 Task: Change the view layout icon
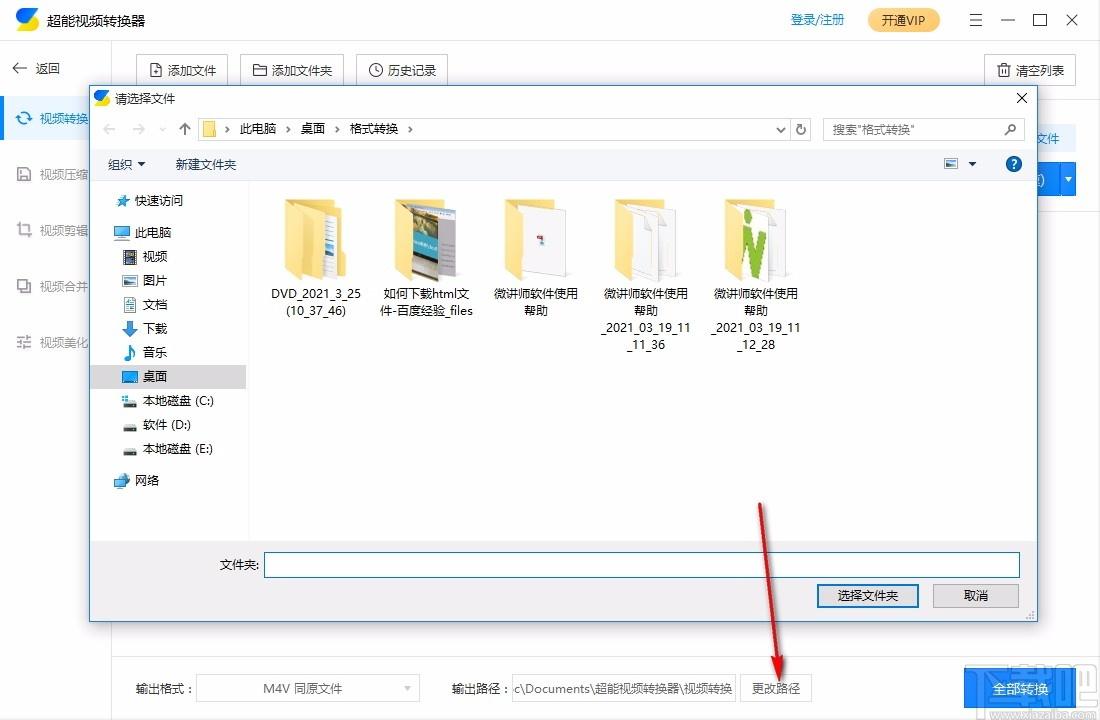point(951,164)
